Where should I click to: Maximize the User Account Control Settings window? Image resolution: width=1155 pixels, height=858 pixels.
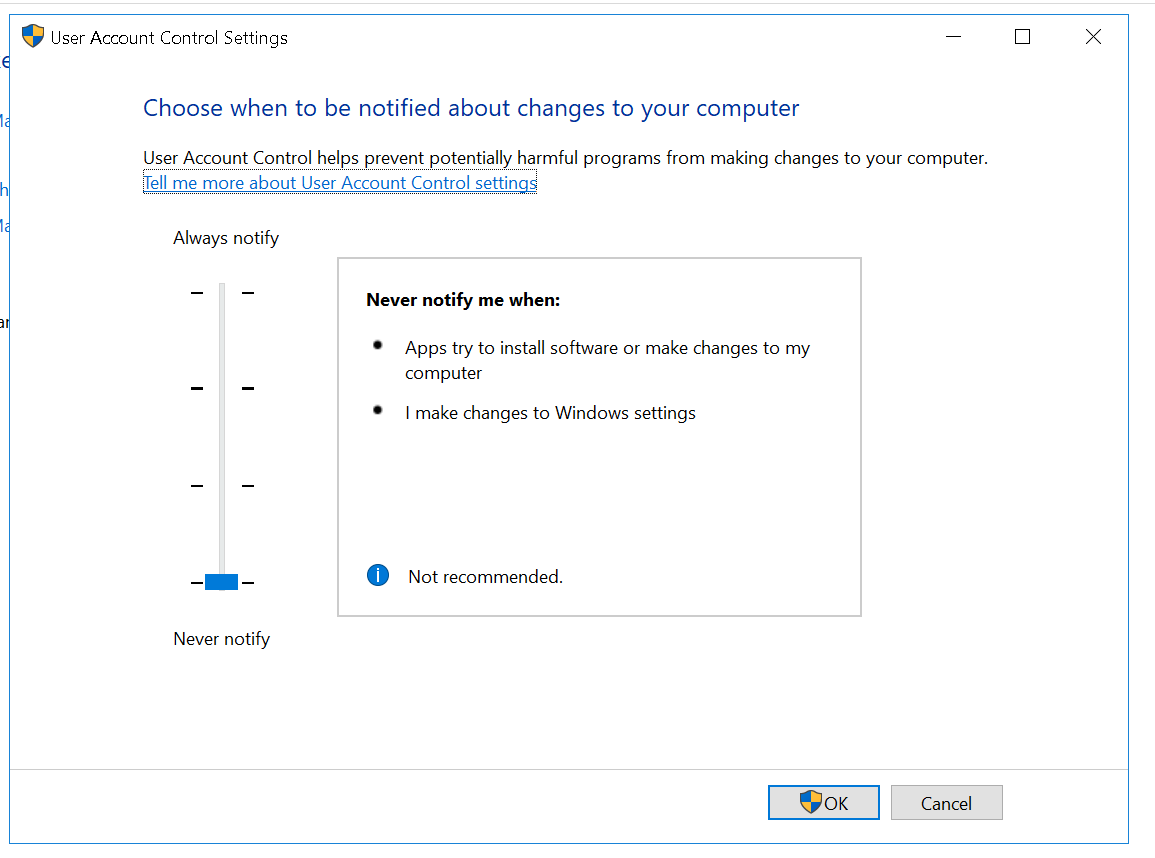(1022, 37)
